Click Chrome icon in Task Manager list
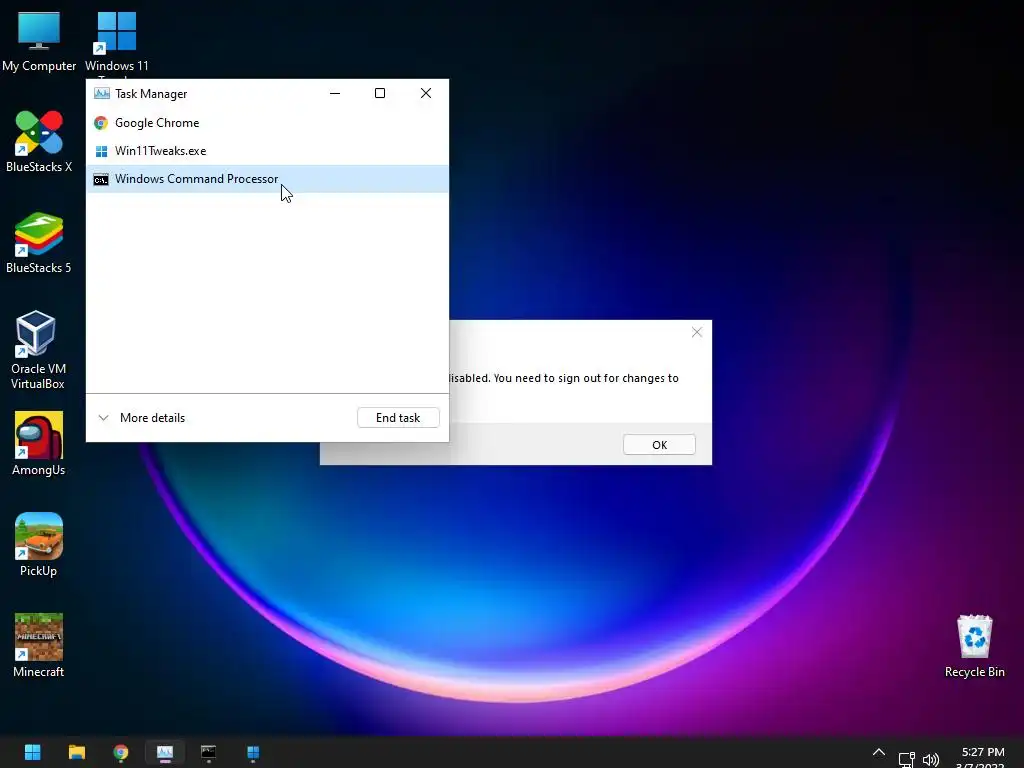 [x=101, y=123]
